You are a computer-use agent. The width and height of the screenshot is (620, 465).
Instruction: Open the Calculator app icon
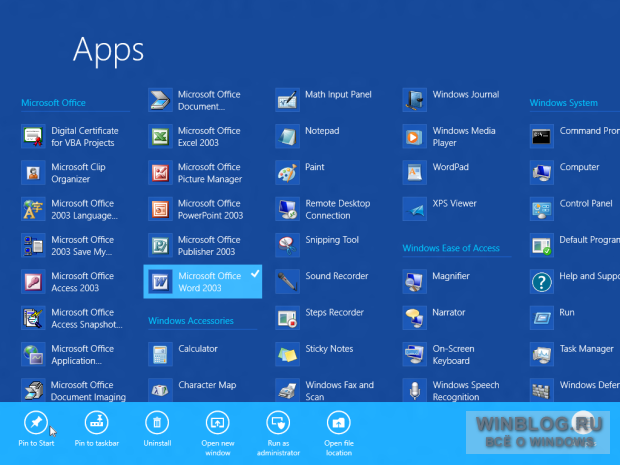[x=160, y=354]
